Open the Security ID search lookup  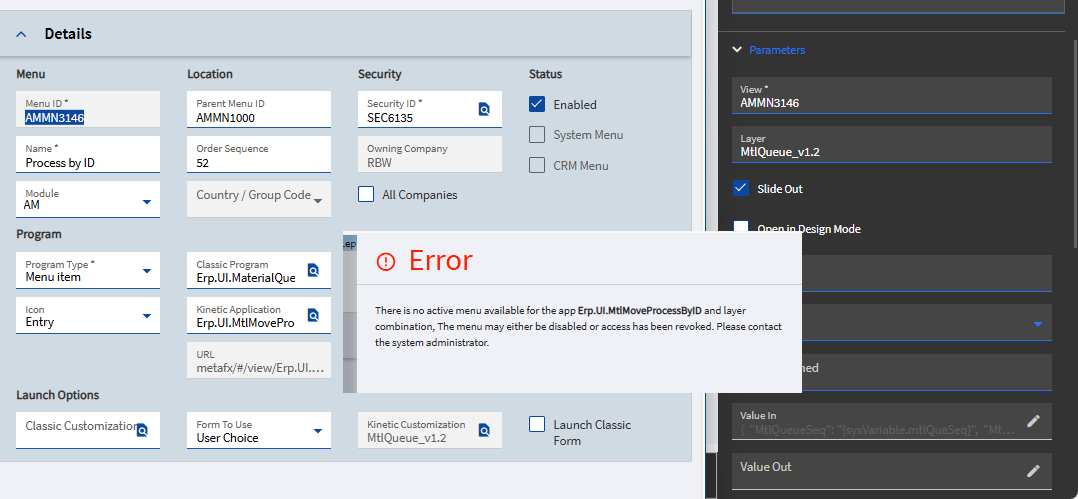484,109
